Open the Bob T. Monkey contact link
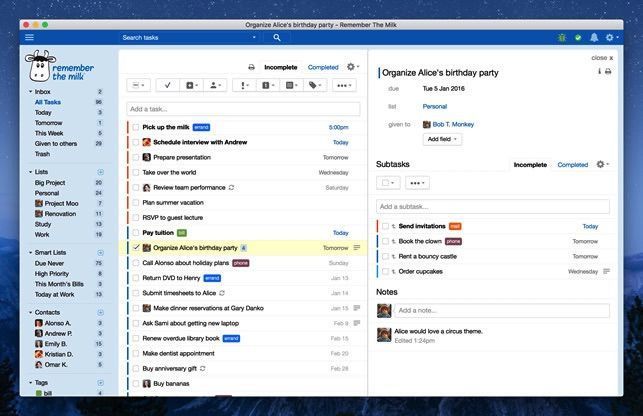This screenshot has width=643, height=416. point(453,124)
